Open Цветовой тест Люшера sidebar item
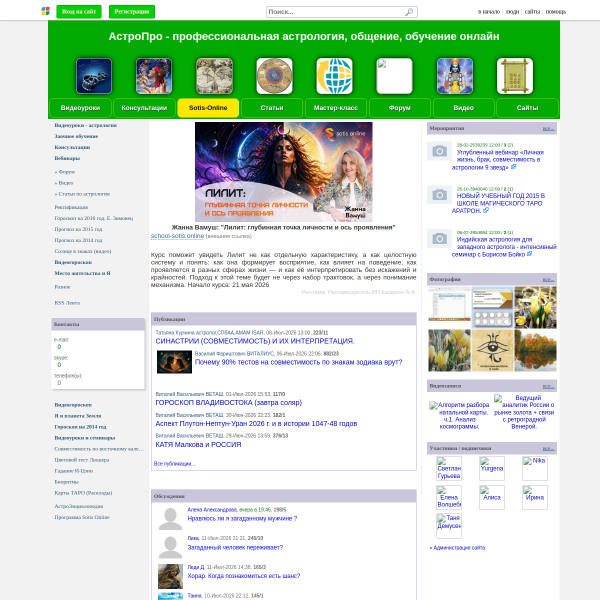The height and width of the screenshot is (600, 600). tap(82, 460)
